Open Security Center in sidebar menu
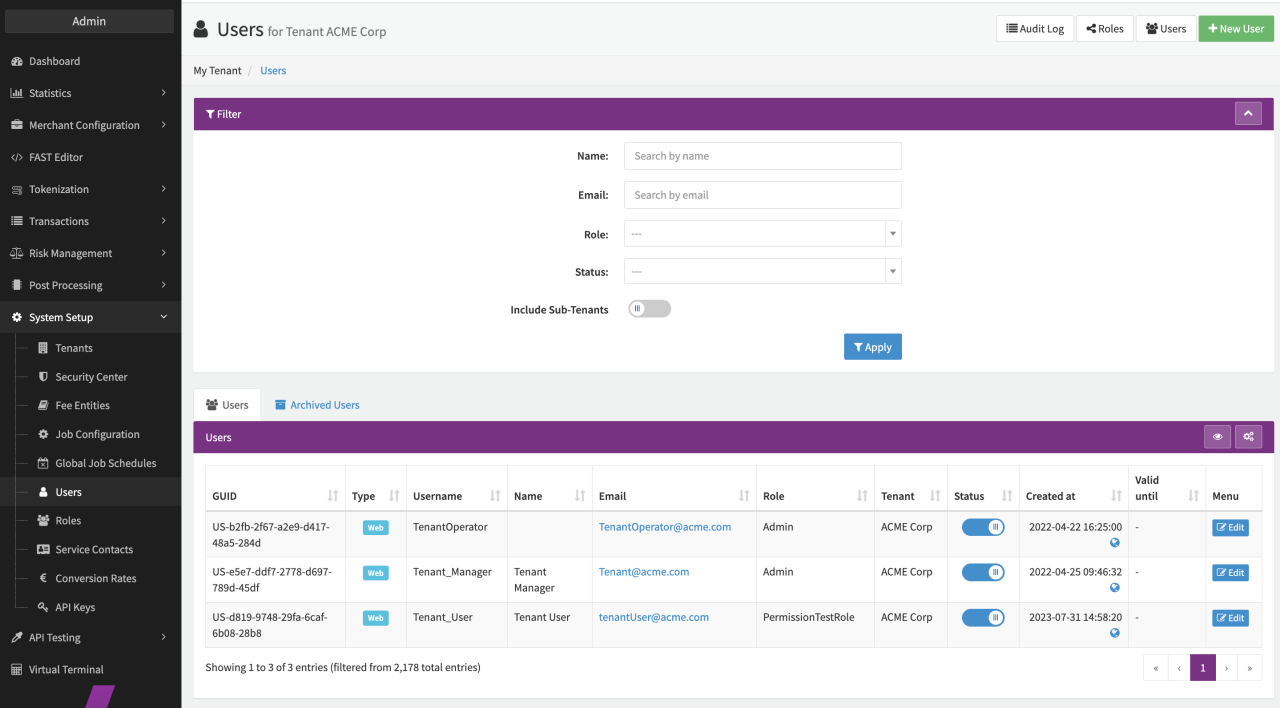Screen dimensions: 1280x708 [x=91, y=377]
